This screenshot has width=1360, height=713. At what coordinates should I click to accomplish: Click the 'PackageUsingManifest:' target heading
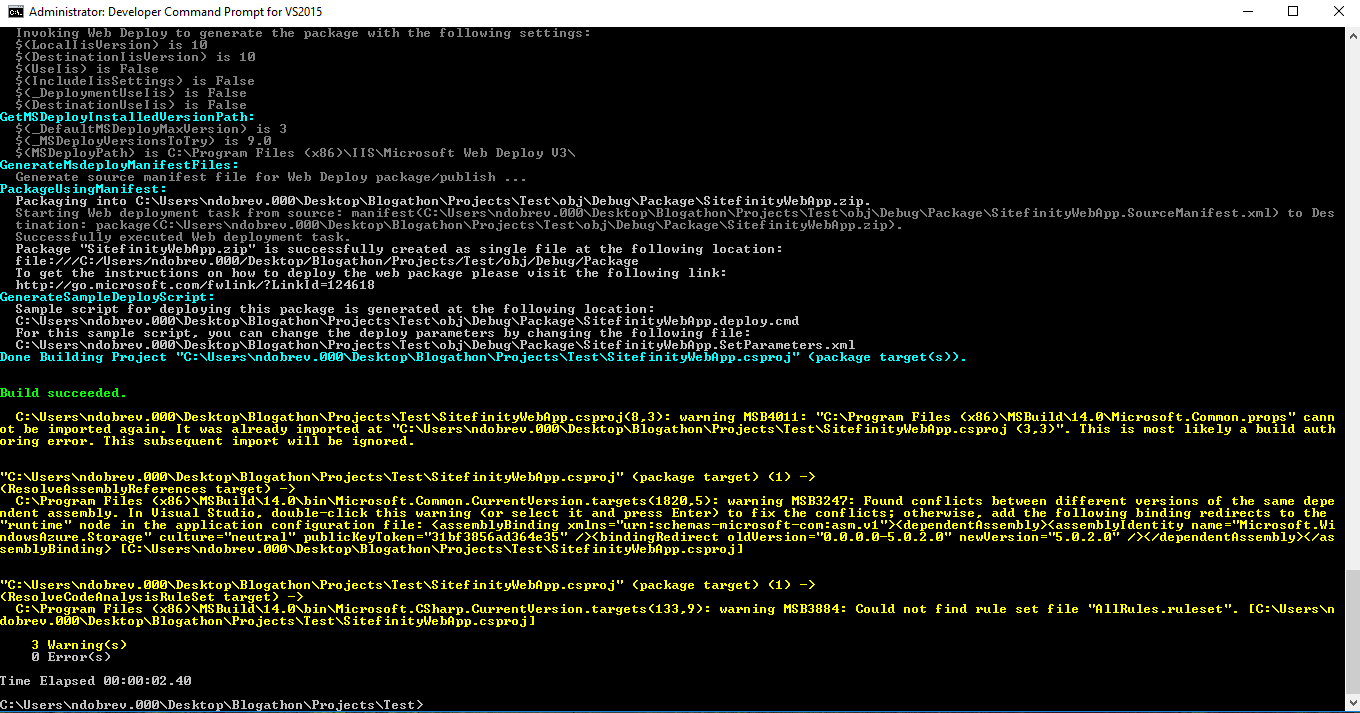click(x=84, y=189)
